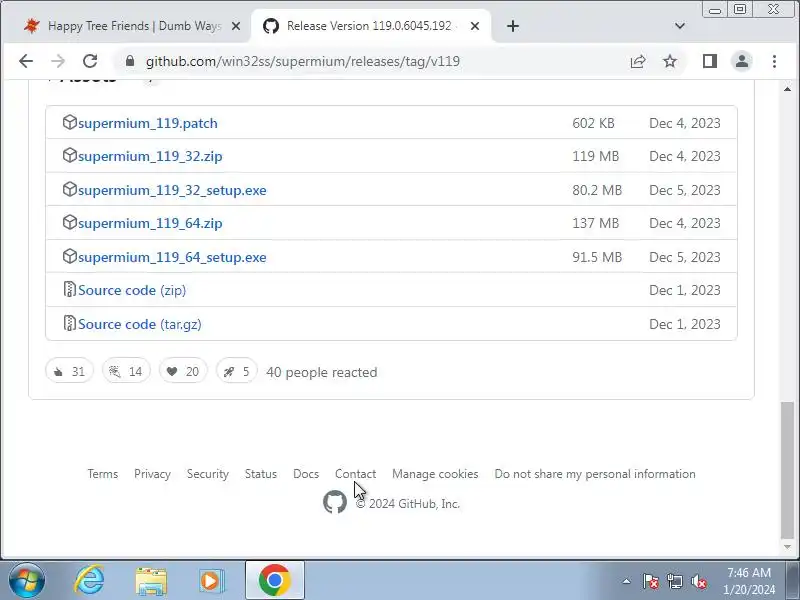The image size is (800, 600).
Task: Download Source code (zip)
Action: (x=132, y=290)
